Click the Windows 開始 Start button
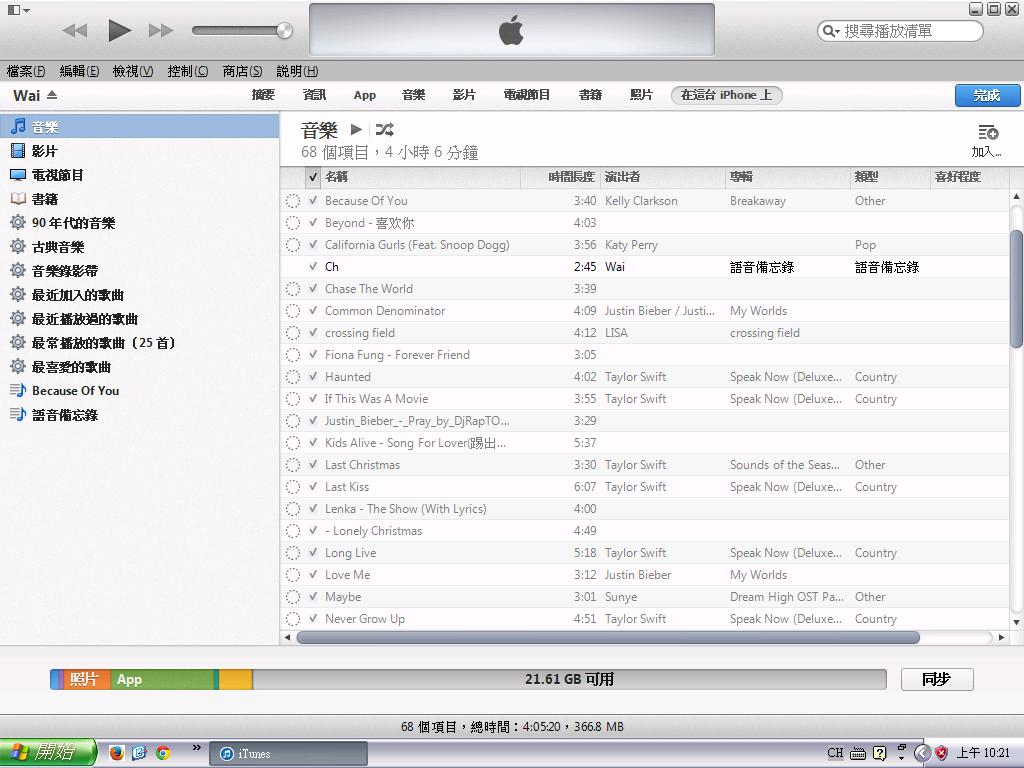Viewport: 1024px width, 768px height. point(47,753)
